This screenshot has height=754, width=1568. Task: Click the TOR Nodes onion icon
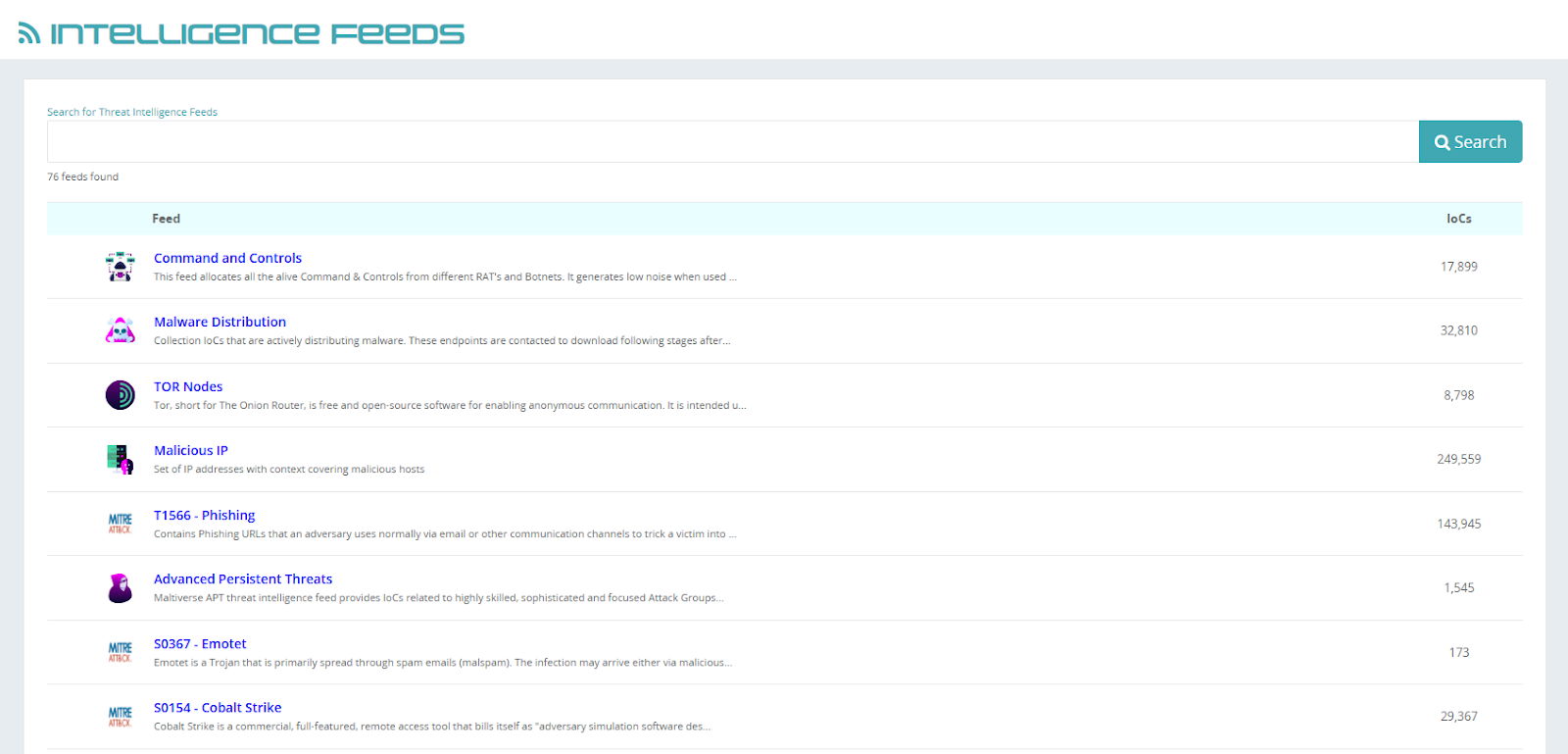point(120,395)
